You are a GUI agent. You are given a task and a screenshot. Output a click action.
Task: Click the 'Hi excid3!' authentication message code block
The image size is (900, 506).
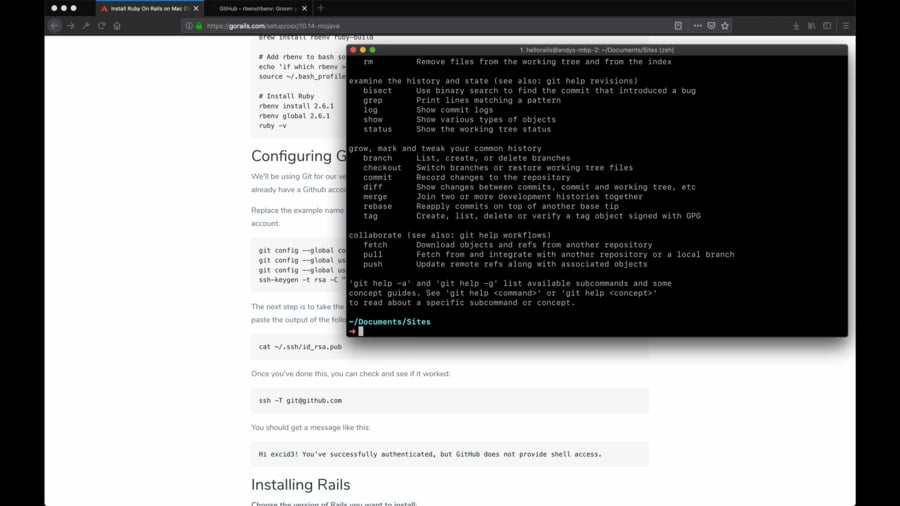[x=450, y=454]
